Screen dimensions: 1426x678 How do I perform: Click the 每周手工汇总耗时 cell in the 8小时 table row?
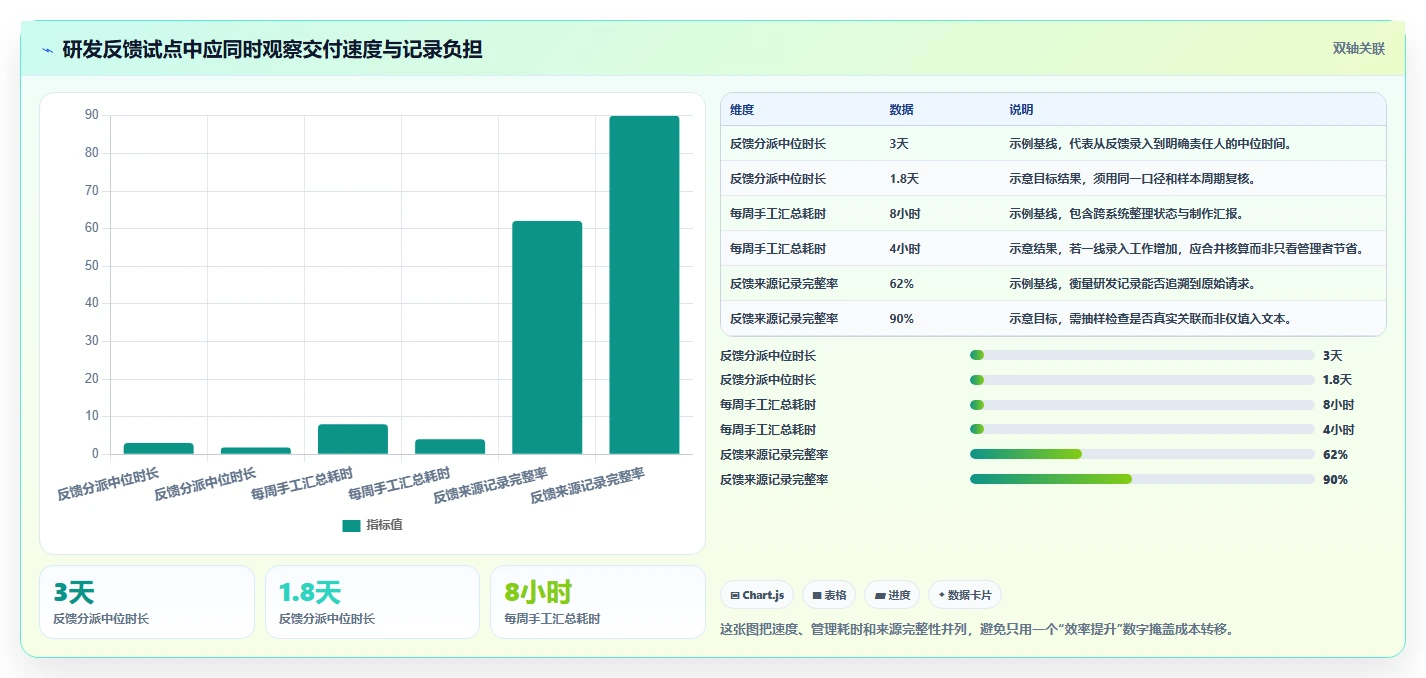pyautogui.click(x=778, y=214)
